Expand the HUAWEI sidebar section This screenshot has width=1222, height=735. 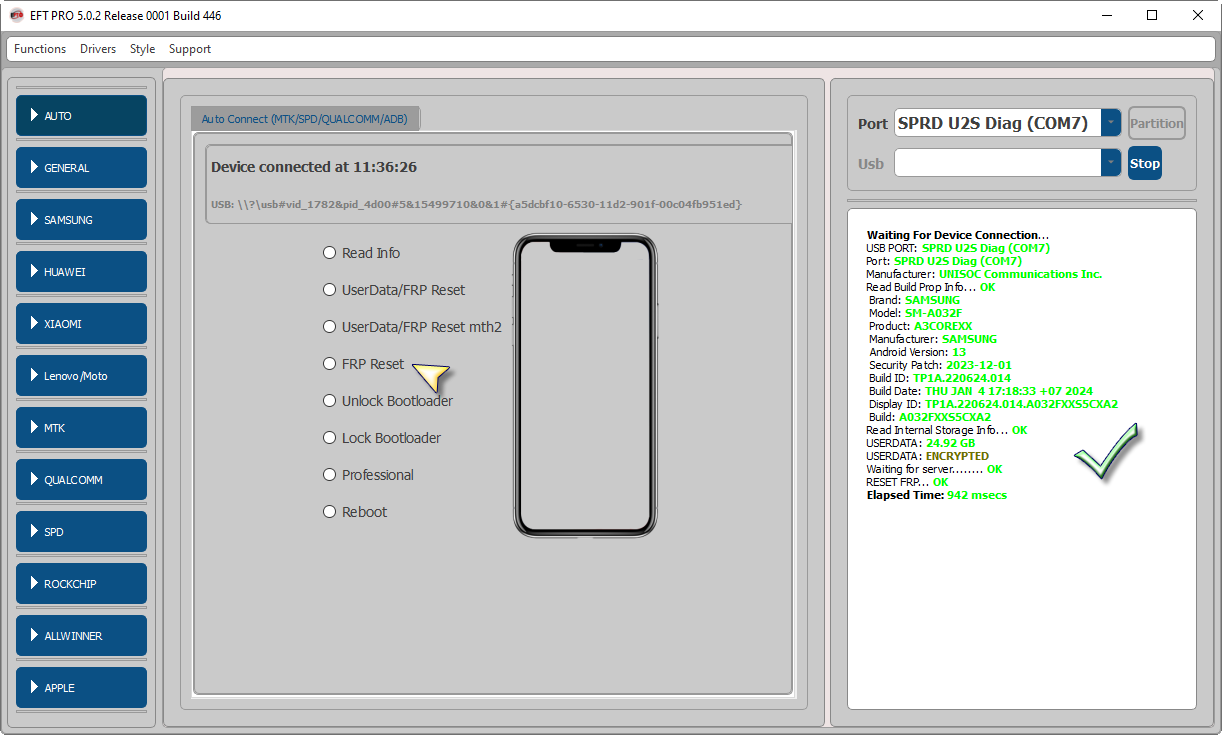pos(81,272)
